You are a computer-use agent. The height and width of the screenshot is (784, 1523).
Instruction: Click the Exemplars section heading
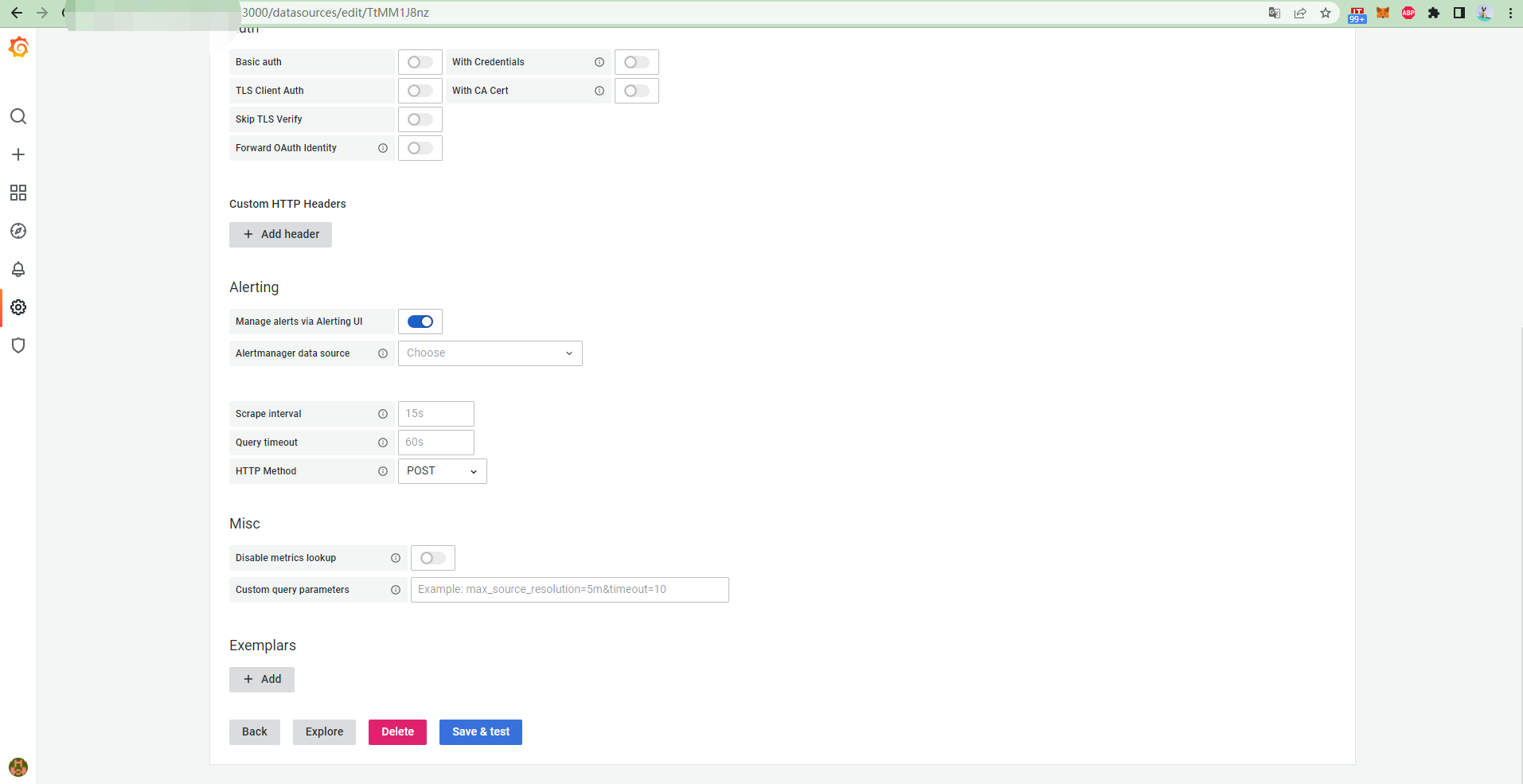tap(263, 646)
